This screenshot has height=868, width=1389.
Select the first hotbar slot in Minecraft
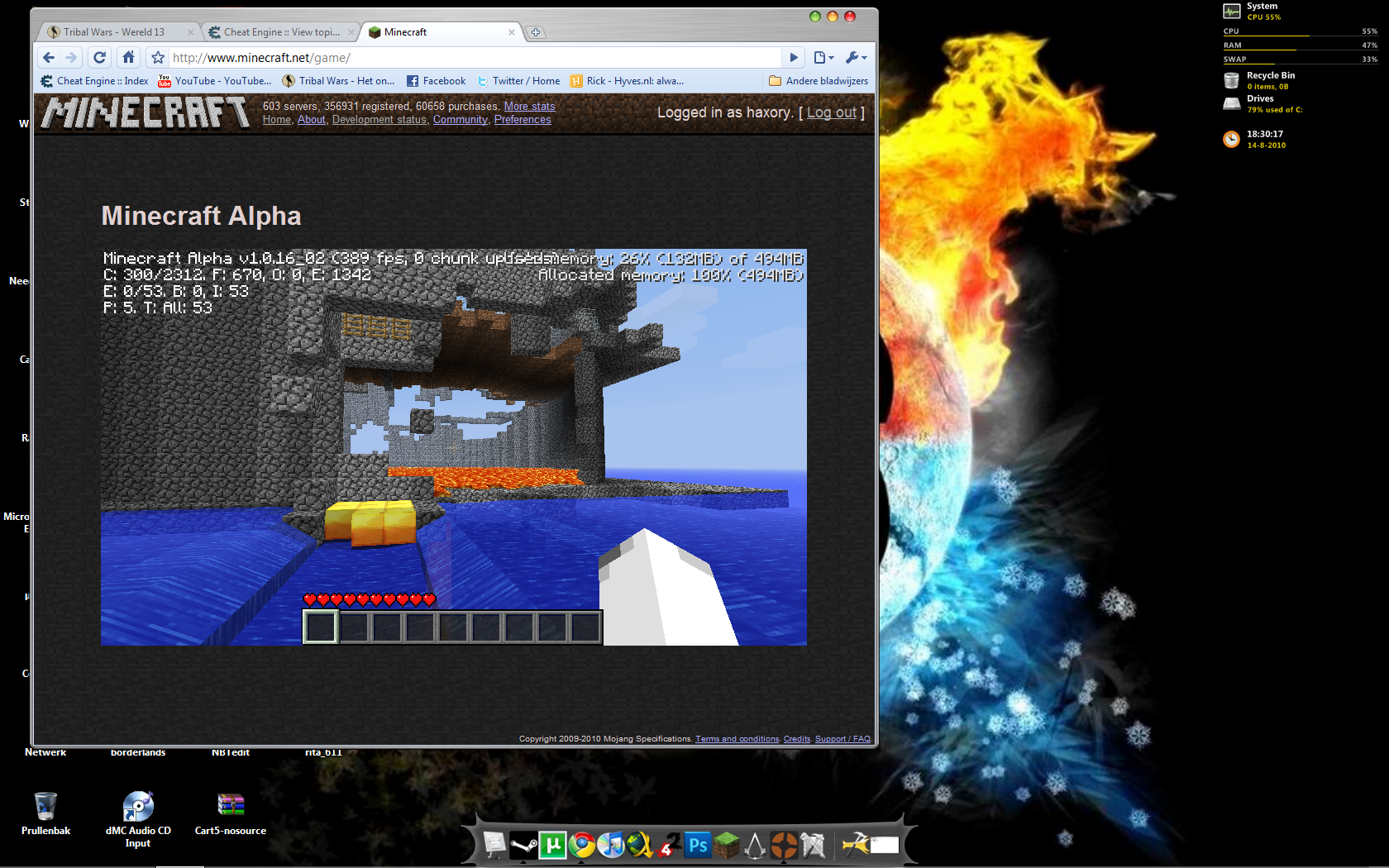click(321, 627)
